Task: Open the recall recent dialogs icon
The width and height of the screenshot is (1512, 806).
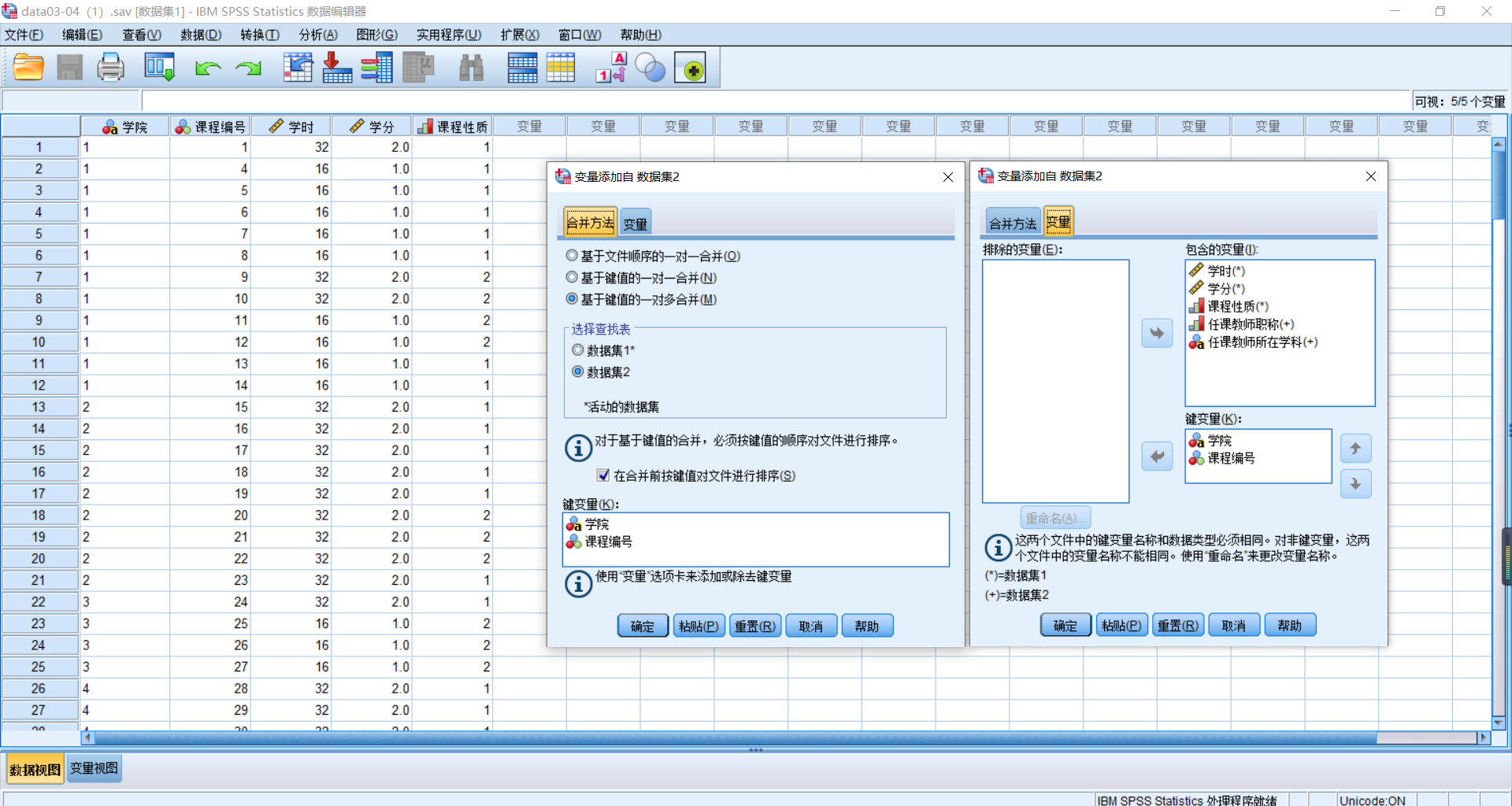Action: click(x=159, y=68)
